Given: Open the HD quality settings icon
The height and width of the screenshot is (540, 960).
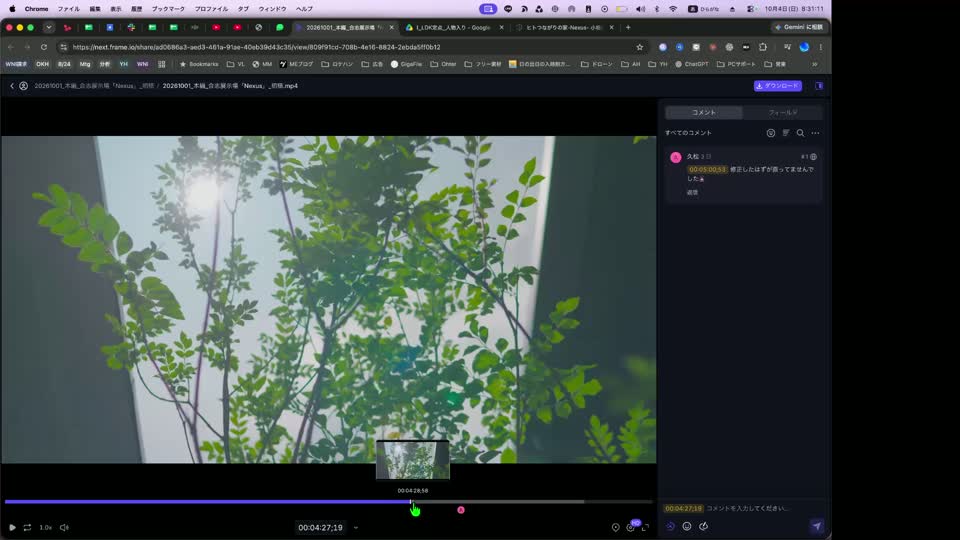Looking at the screenshot, I should click(x=631, y=527).
